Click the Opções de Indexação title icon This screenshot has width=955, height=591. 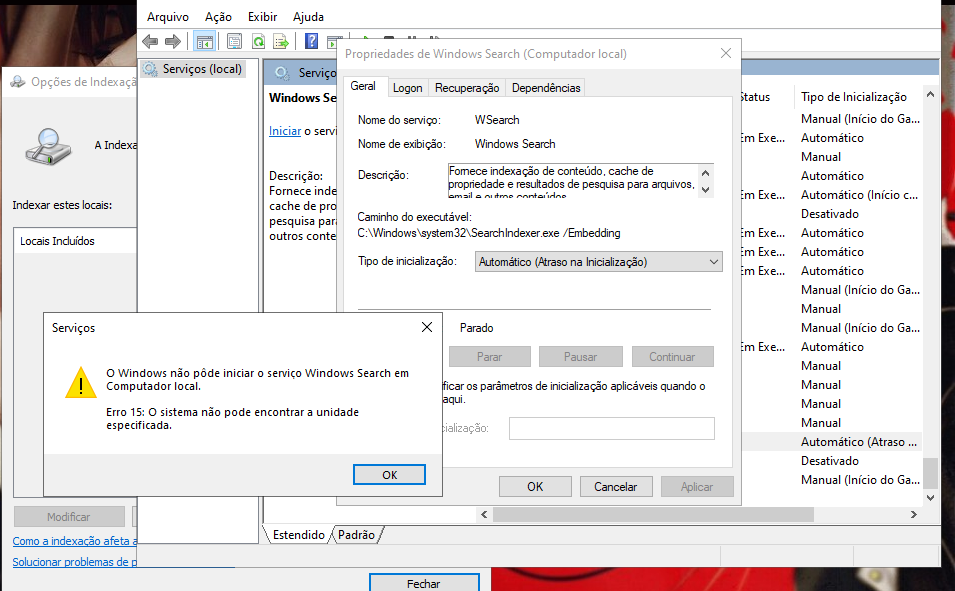coord(18,82)
